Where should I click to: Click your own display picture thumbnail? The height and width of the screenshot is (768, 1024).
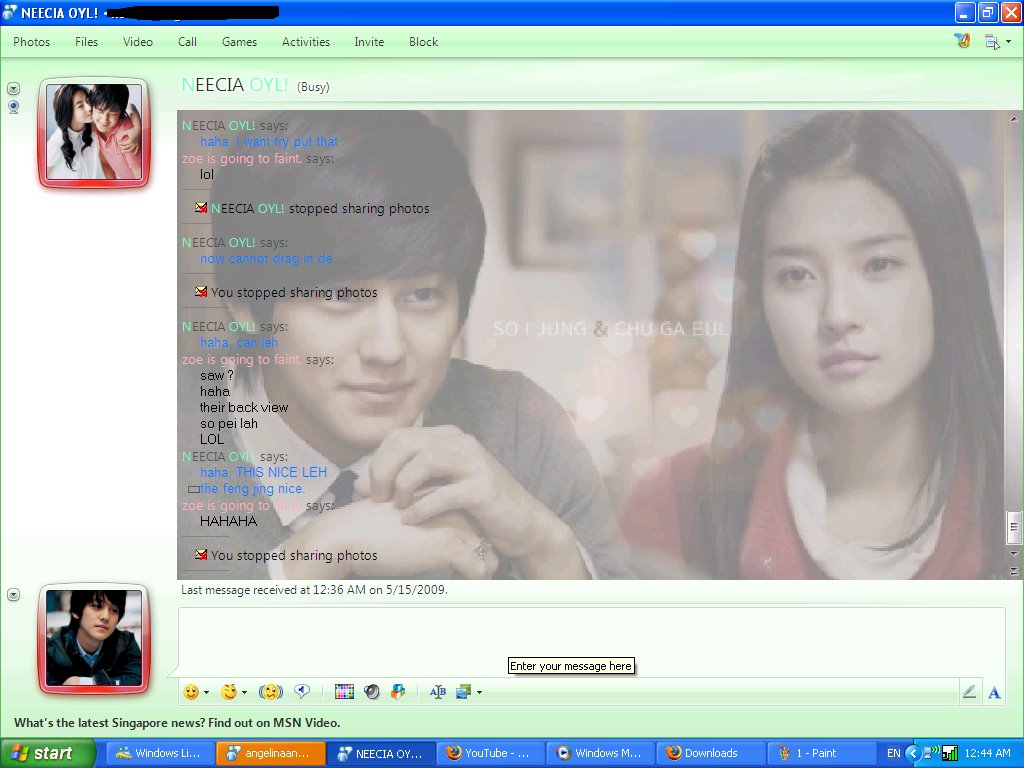[x=94, y=638]
